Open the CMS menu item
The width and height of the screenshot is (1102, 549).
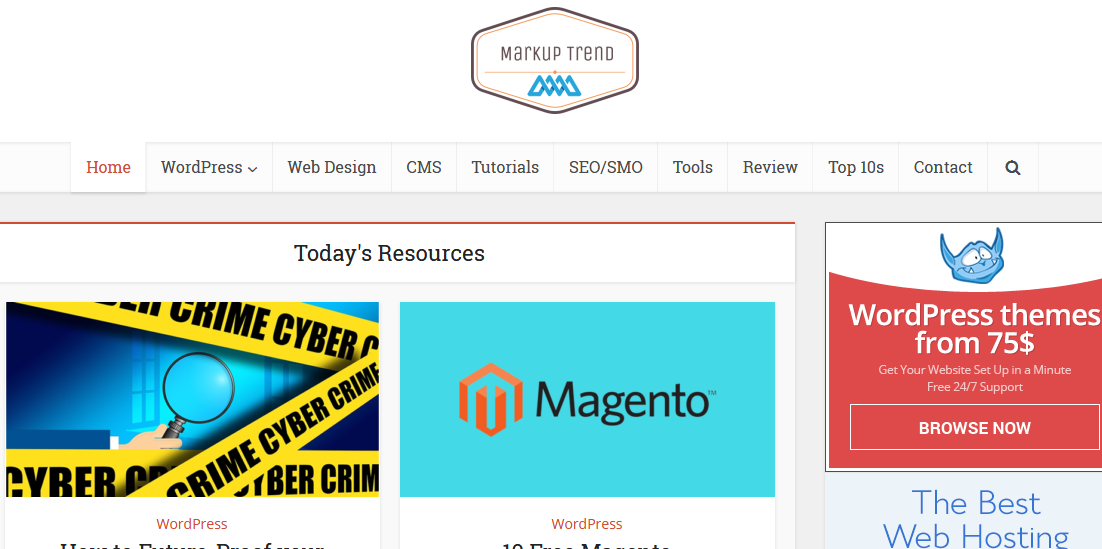424,167
